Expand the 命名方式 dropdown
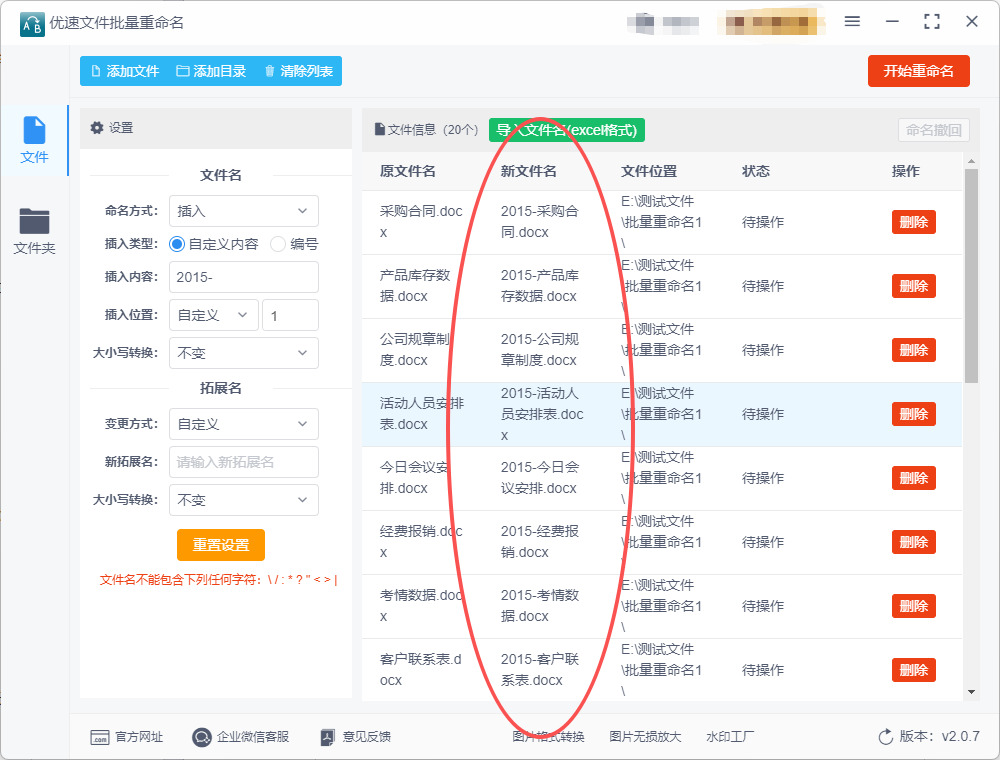 pyautogui.click(x=243, y=211)
